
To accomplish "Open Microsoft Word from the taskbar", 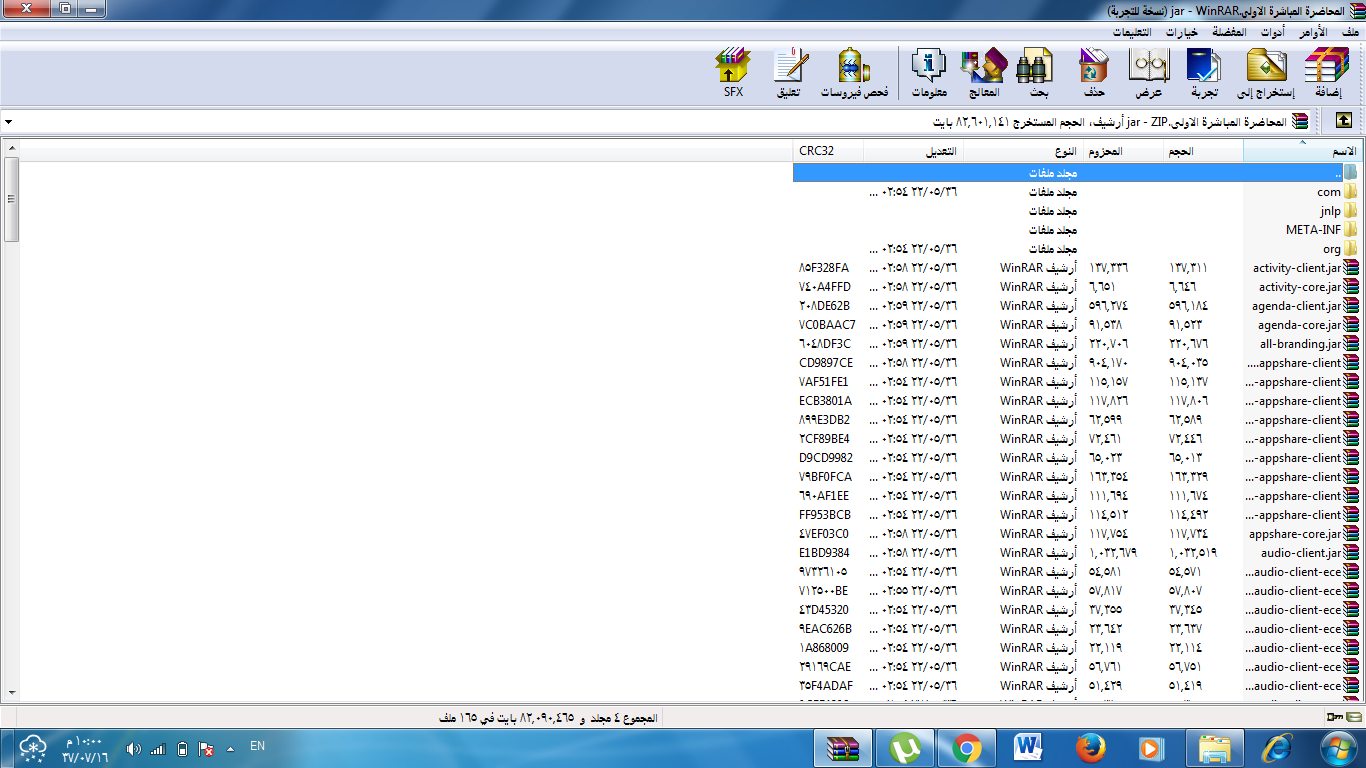I will point(1029,747).
